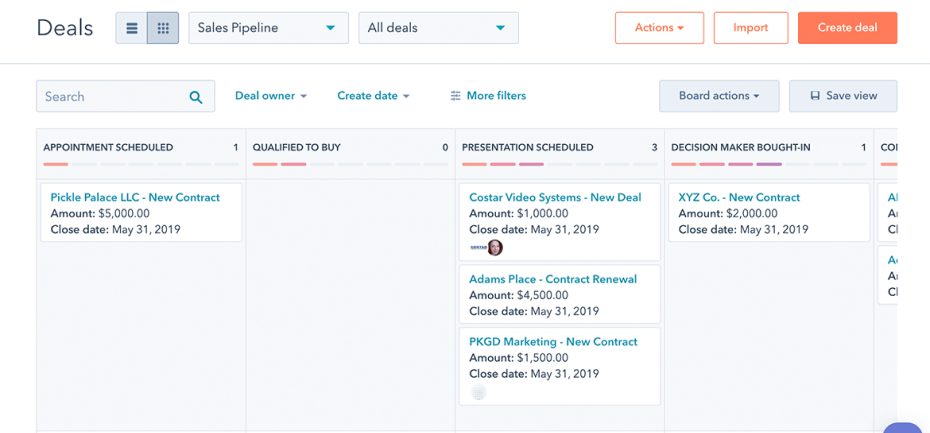Click owner avatar on Costar Video Systems deal
The image size is (930, 433).
click(494, 247)
